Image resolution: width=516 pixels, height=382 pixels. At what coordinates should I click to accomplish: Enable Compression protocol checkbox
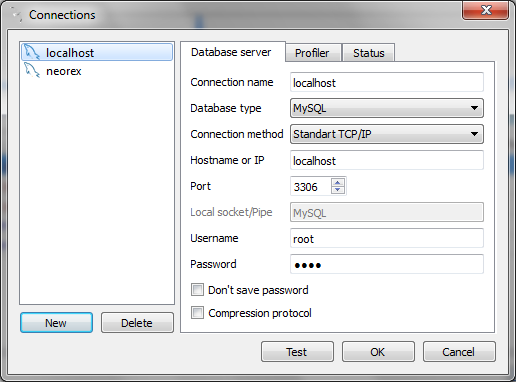click(197, 313)
